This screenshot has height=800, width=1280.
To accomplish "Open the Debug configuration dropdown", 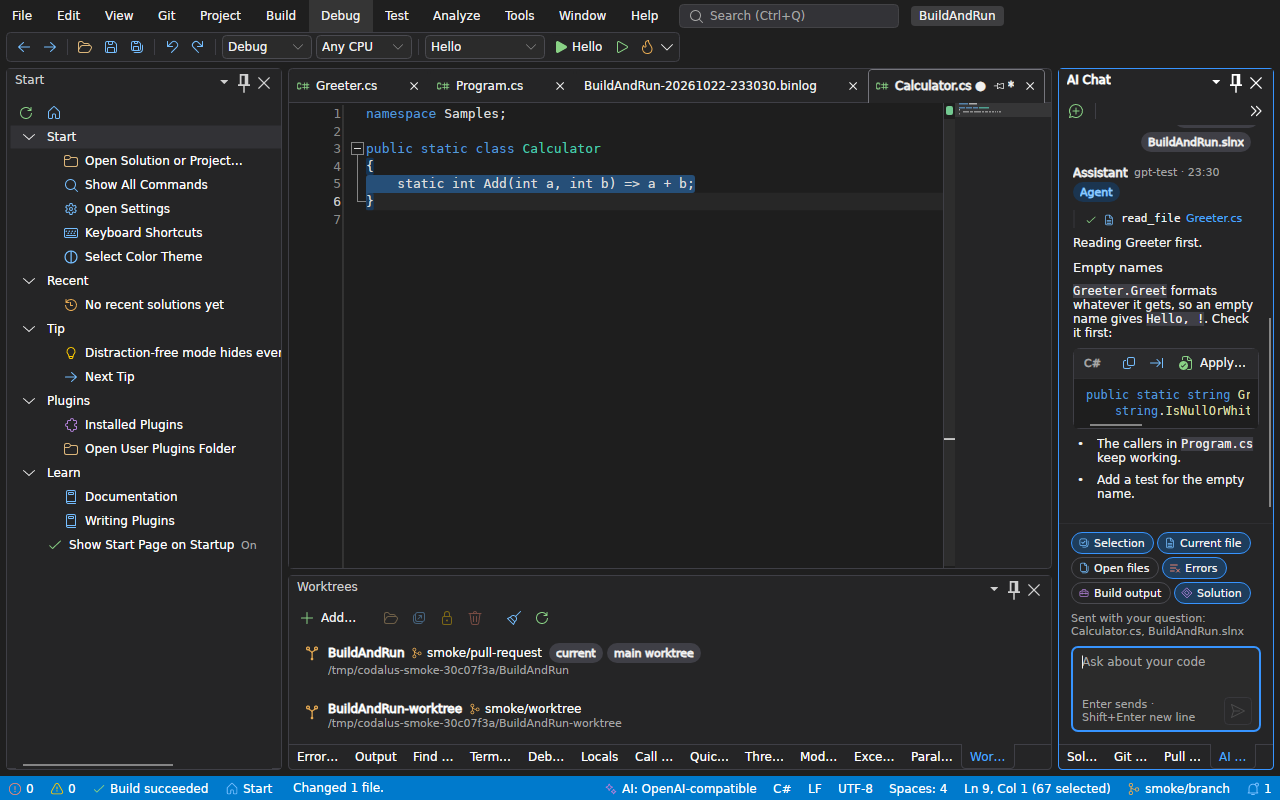I will coord(267,47).
